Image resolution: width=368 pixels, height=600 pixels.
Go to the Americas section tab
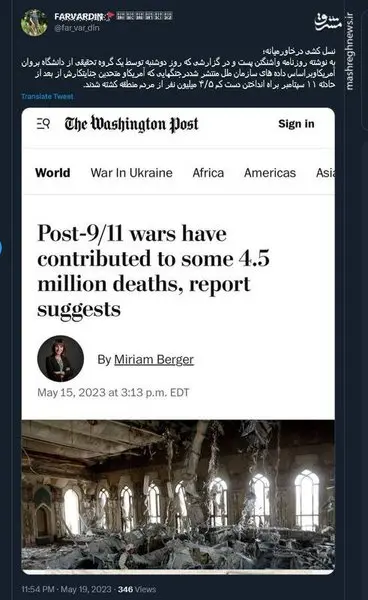point(270,173)
